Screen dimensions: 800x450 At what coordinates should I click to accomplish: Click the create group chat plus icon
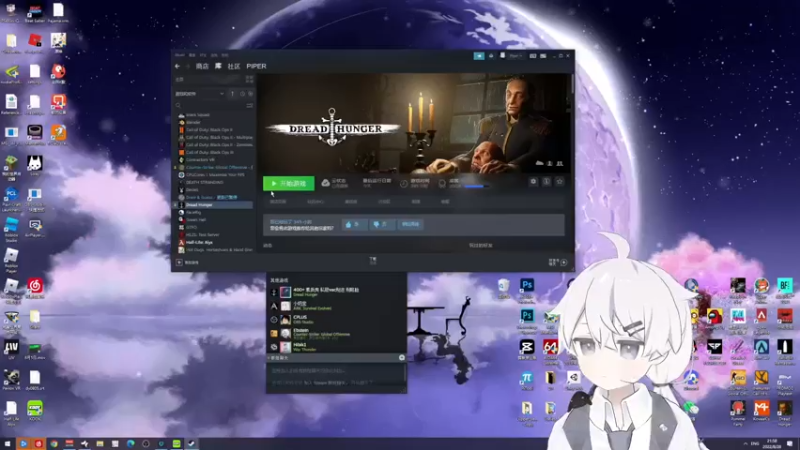402,358
